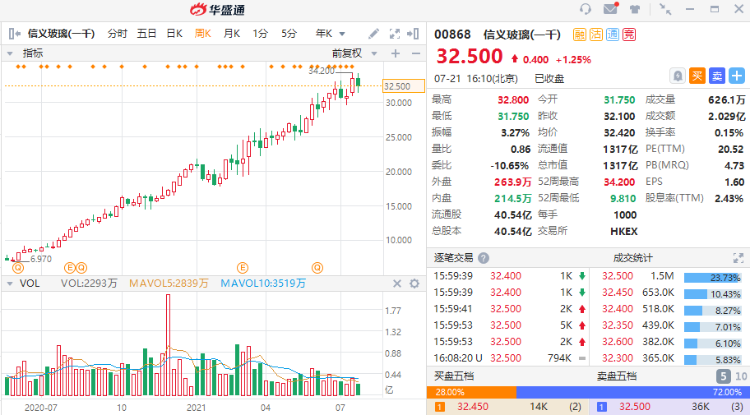Switch to 月K chart tab
The image size is (750, 415).
(232, 33)
